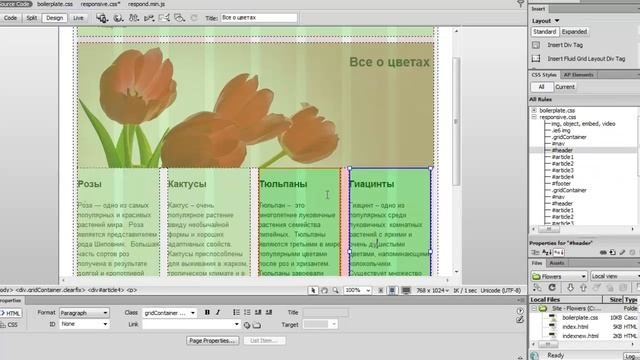Viewport: 640px width, 360px height.
Task: Switch CSS Styles panel to All mode
Action: click(x=542, y=87)
